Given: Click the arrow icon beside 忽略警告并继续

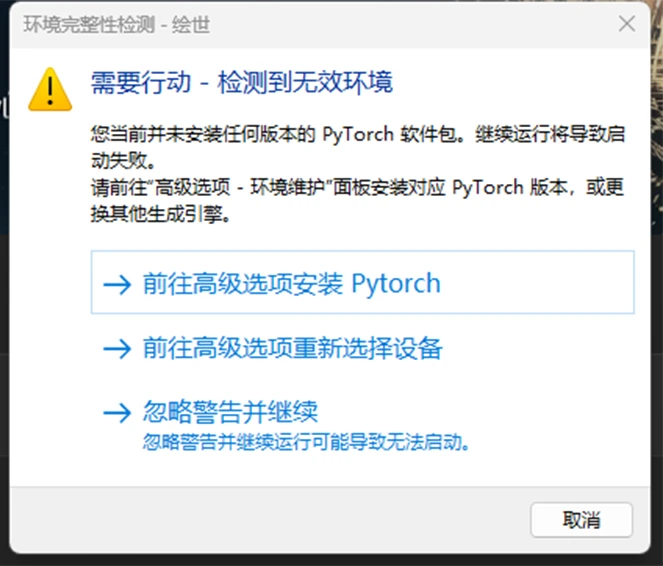Looking at the screenshot, I should click(117, 413).
